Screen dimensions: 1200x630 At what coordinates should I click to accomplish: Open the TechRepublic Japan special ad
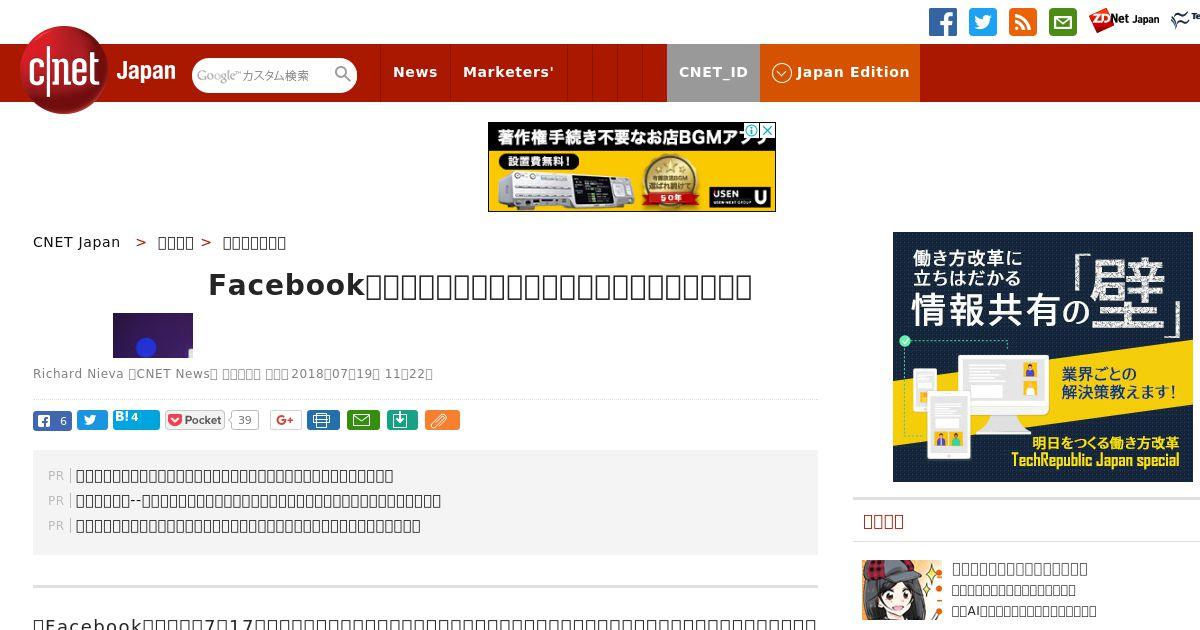point(1043,357)
